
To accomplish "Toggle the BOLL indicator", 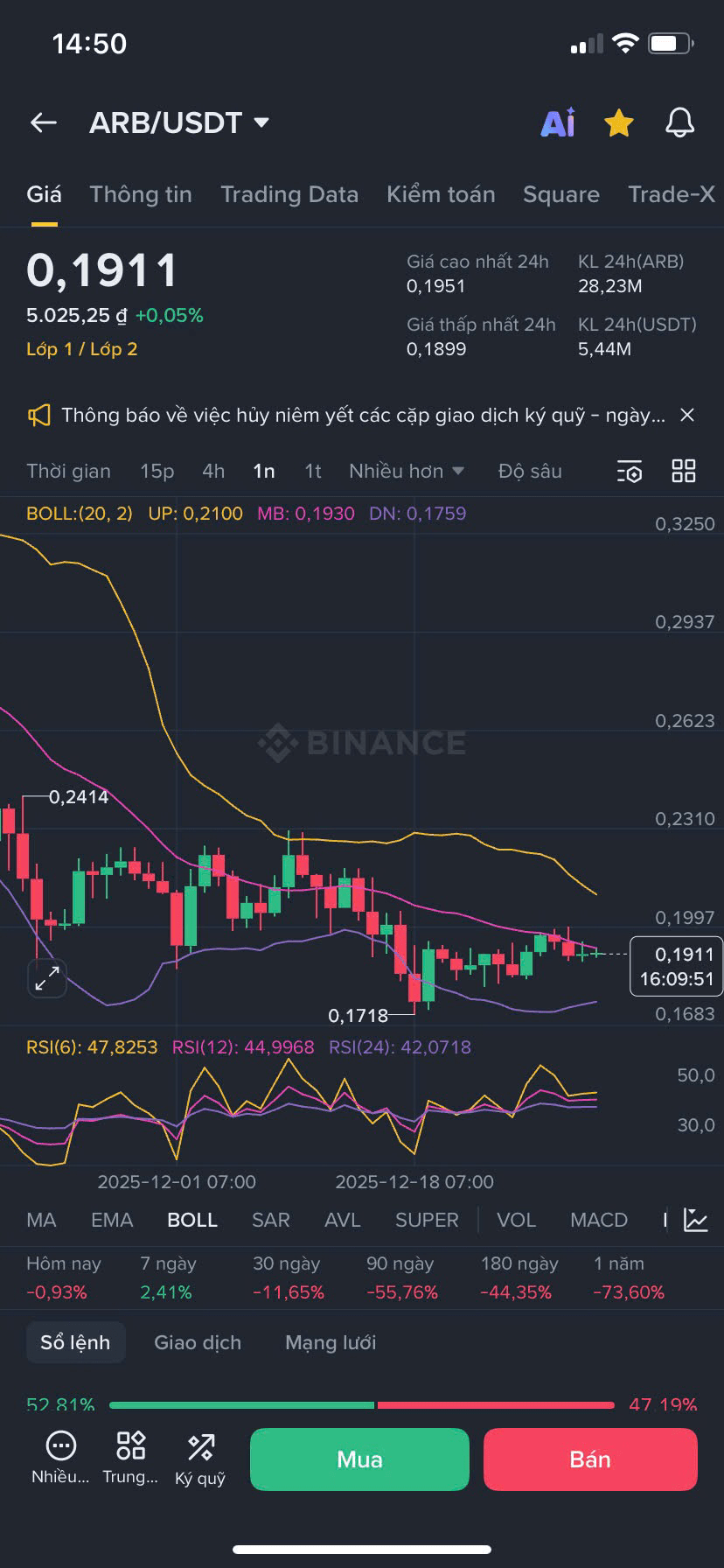I will (x=192, y=1221).
